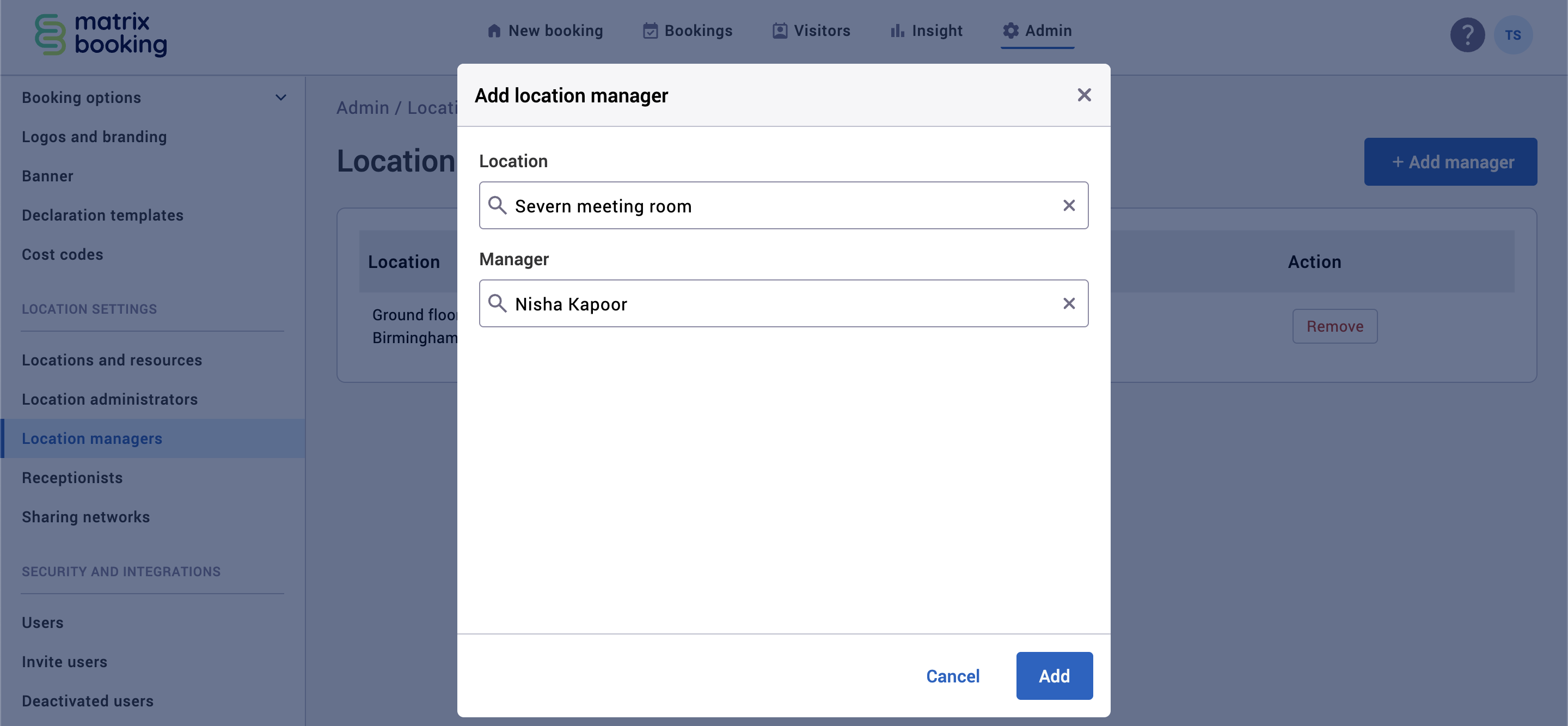Click the + Add manager button
The height and width of the screenshot is (726, 1568).
[1451, 161]
